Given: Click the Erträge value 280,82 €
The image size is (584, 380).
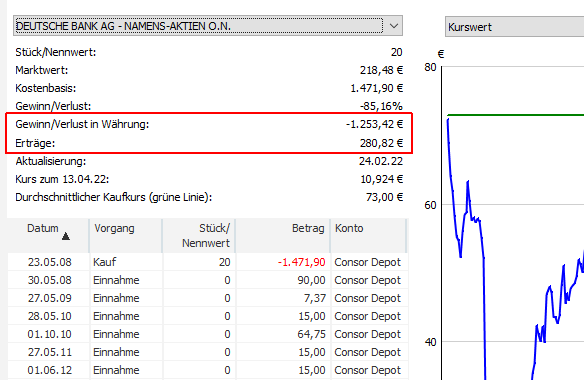Looking at the screenshot, I should click(381, 143).
